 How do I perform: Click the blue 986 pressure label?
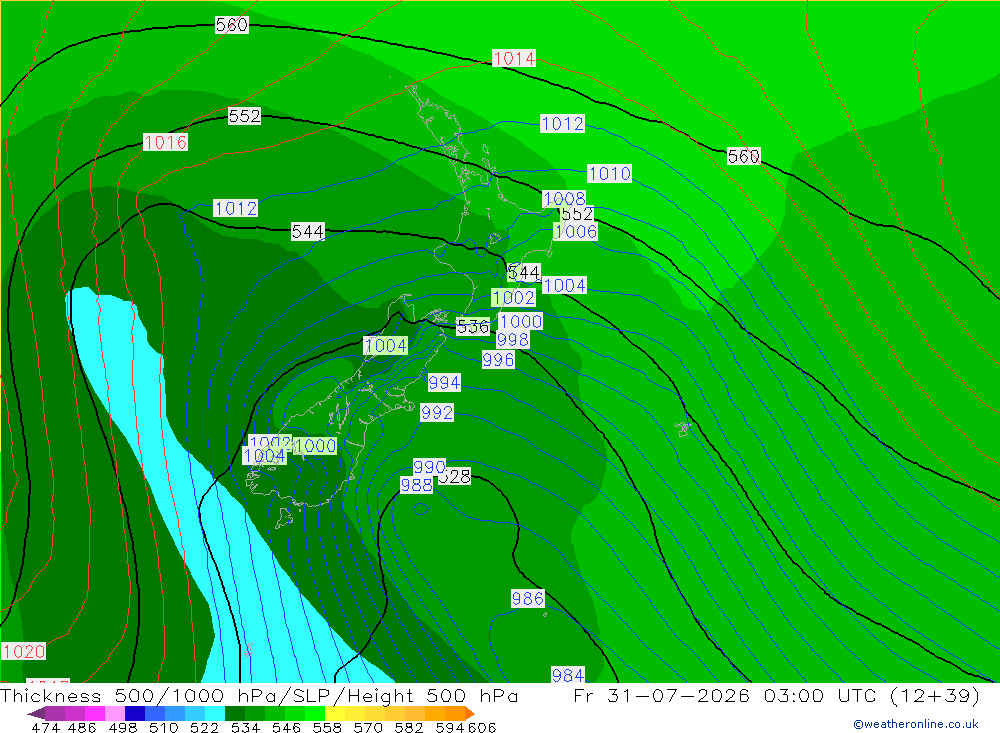point(527,598)
